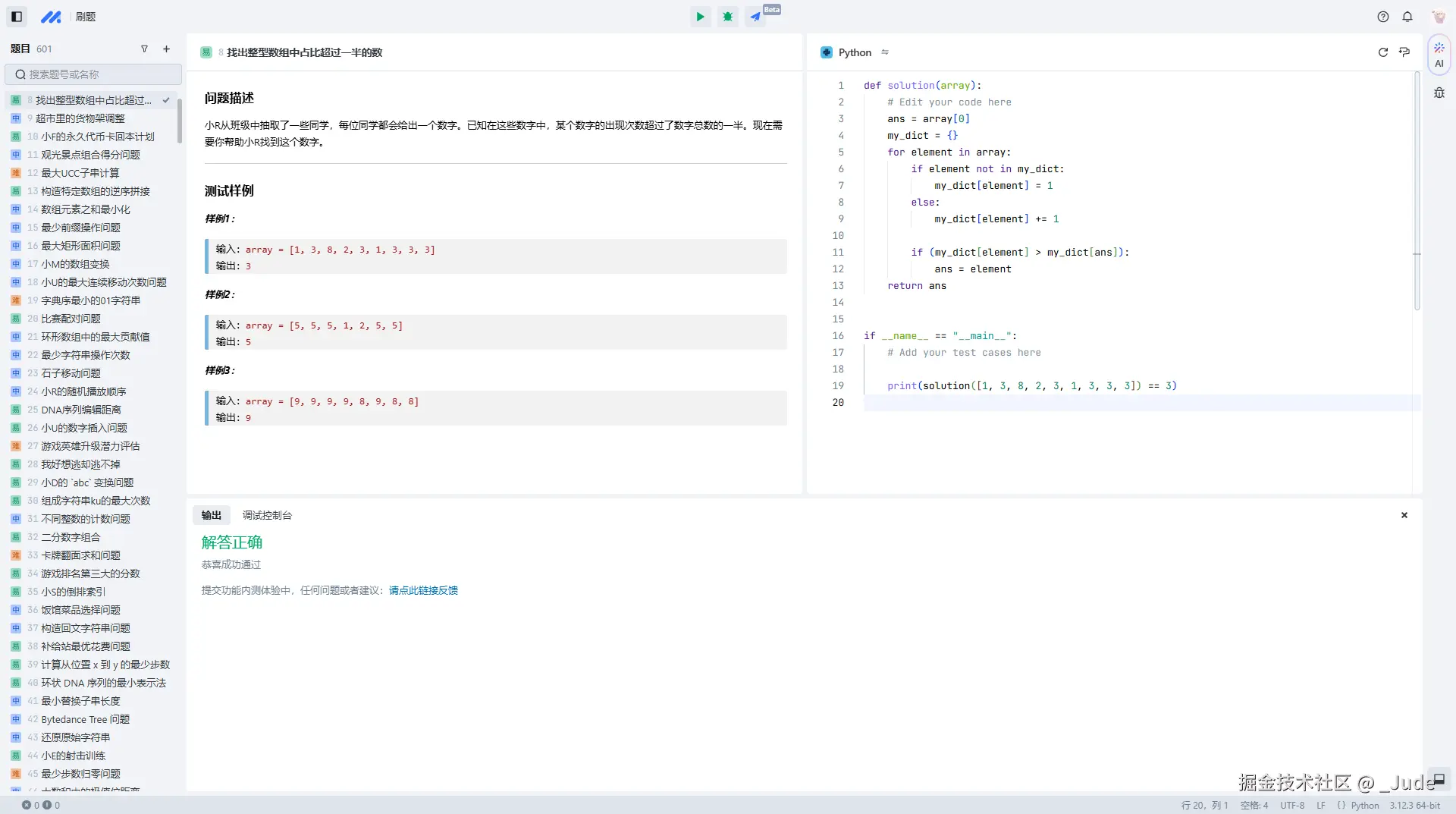
Task: Open problem 10 小F的永久代币卡回本计划
Action: 91,137
